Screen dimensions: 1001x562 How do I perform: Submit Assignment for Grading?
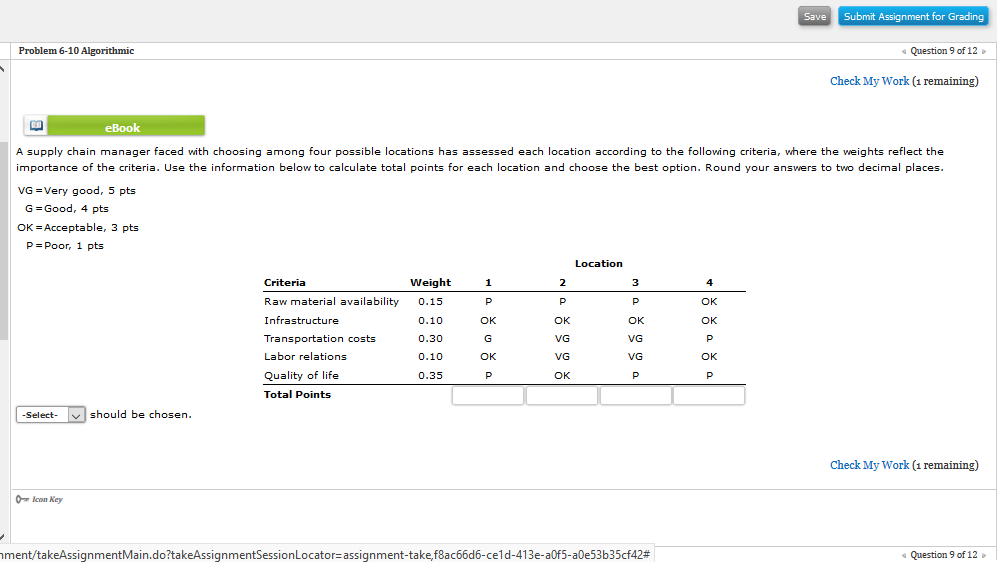(x=913, y=17)
